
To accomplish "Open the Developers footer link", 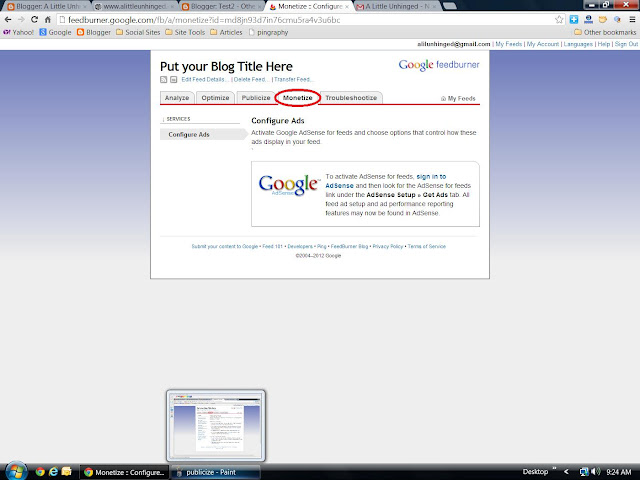I will coord(300,247).
